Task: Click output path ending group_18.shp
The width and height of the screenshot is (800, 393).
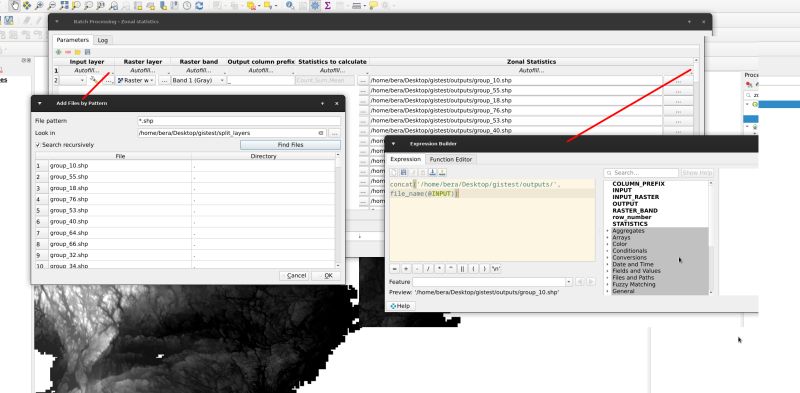Action: tap(516, 101)
